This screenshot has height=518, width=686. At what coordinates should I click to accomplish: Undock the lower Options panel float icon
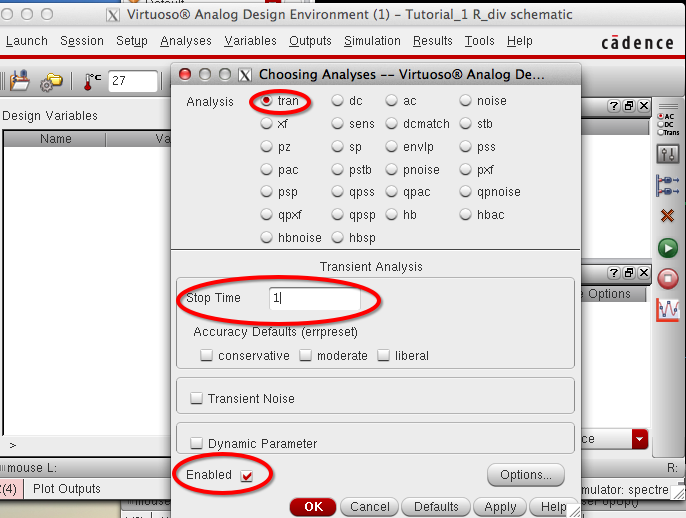[629, 273]
